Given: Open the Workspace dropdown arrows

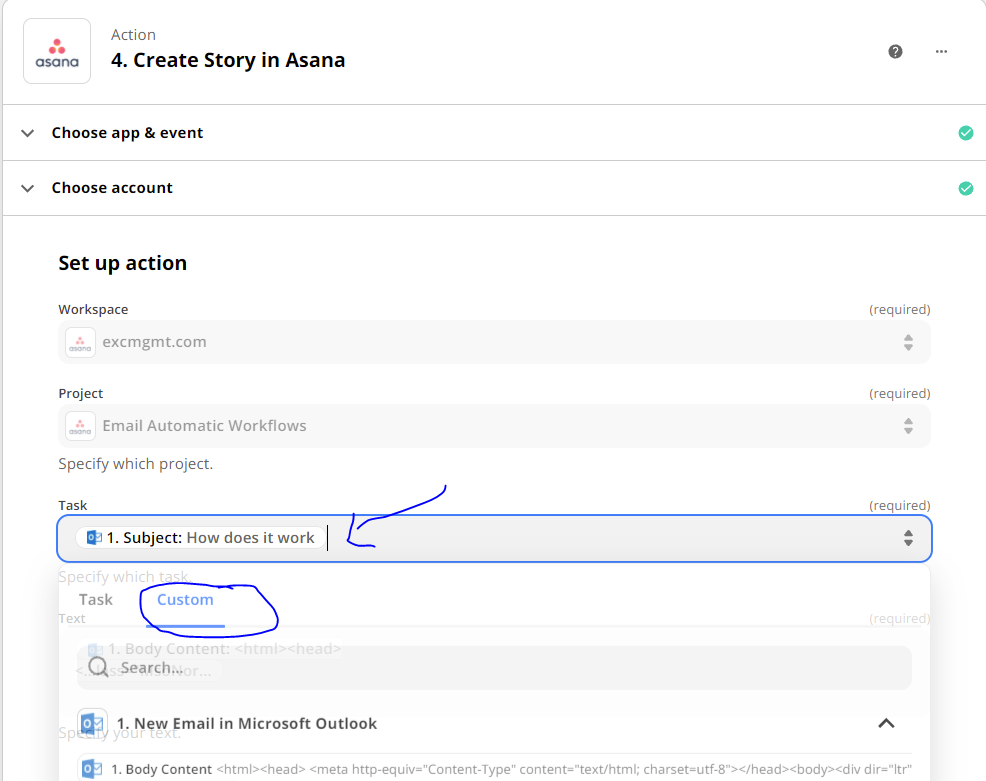Looking at the screenshot, I should click(908, 342).
